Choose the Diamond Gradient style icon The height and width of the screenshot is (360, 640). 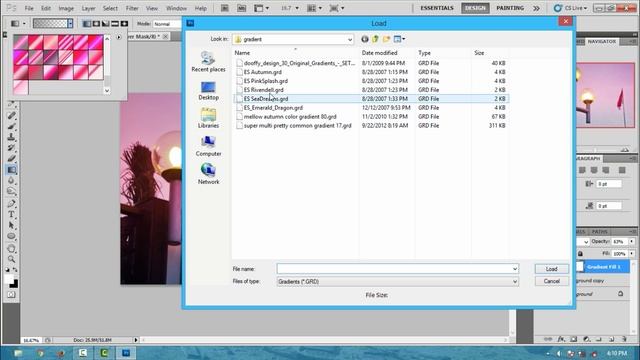[x=124, y=24]
